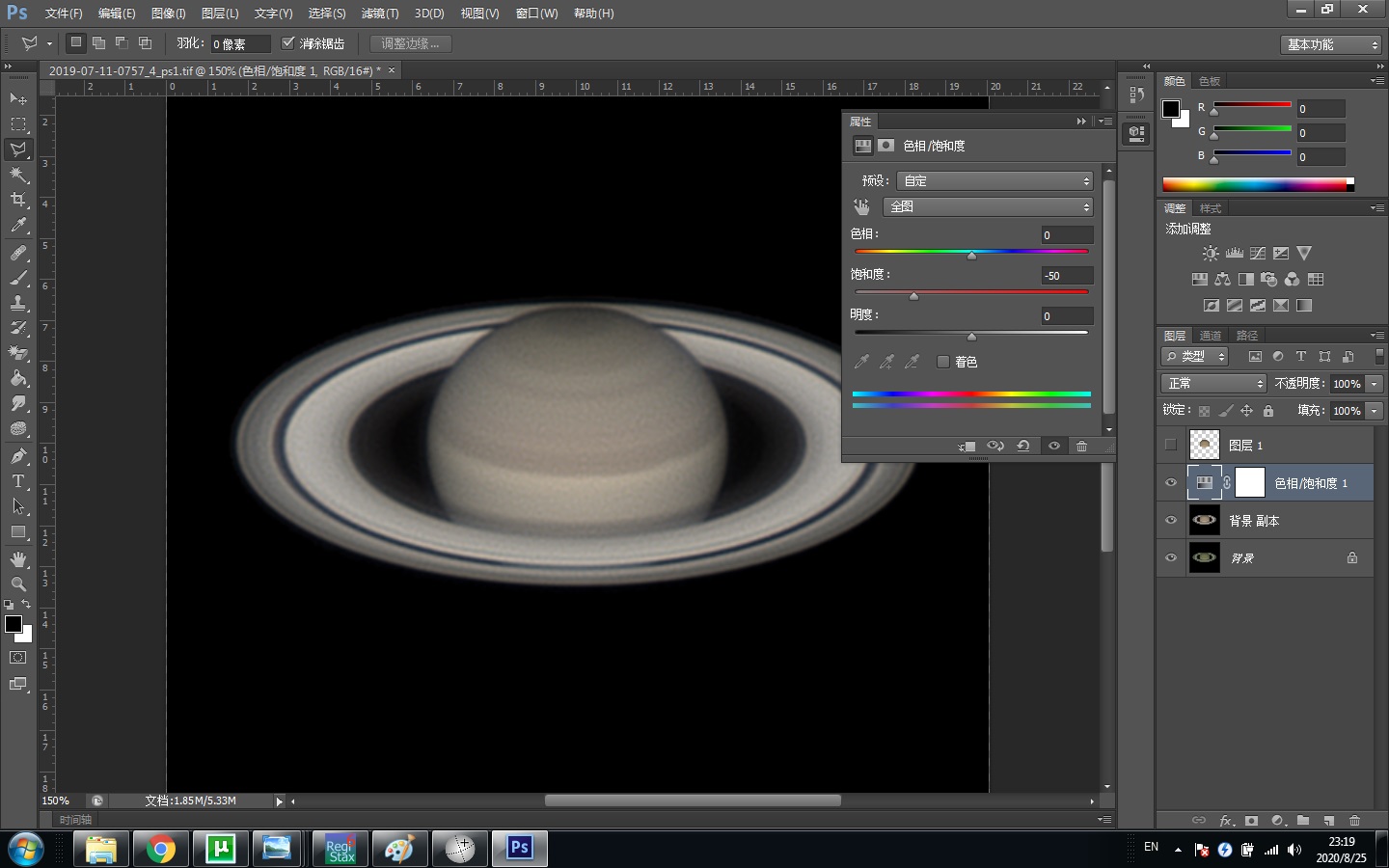Open the 基本功能 workspace dropdown
The image size is (1389, 868).
pyautogui.click(x=1332, y=44)
